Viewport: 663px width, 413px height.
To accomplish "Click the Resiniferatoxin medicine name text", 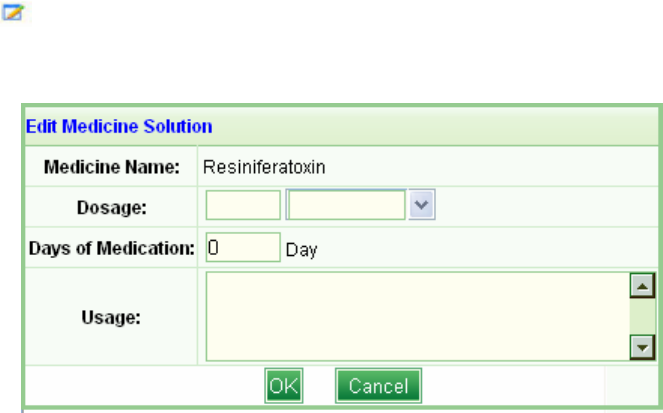I will point(264,166).
